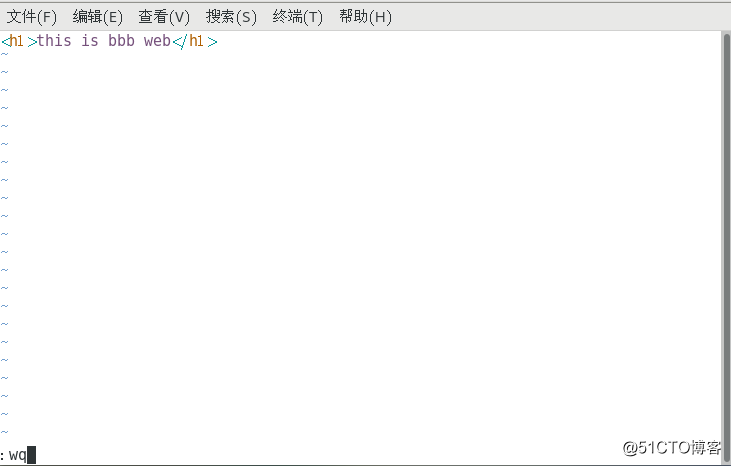Click the text 'this is bbb web'
Screen dimensions: 731x466
[x=104, y=41]
